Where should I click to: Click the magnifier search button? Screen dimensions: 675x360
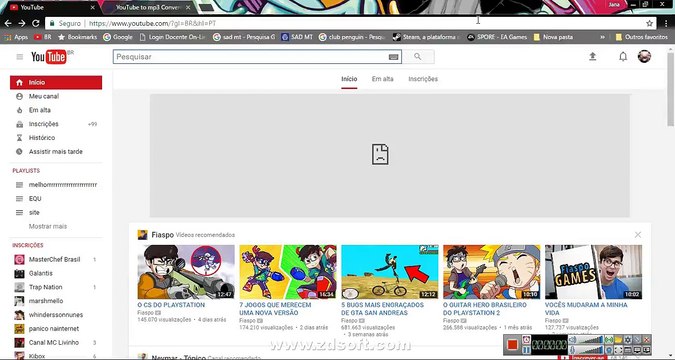(x=418, y=57)
